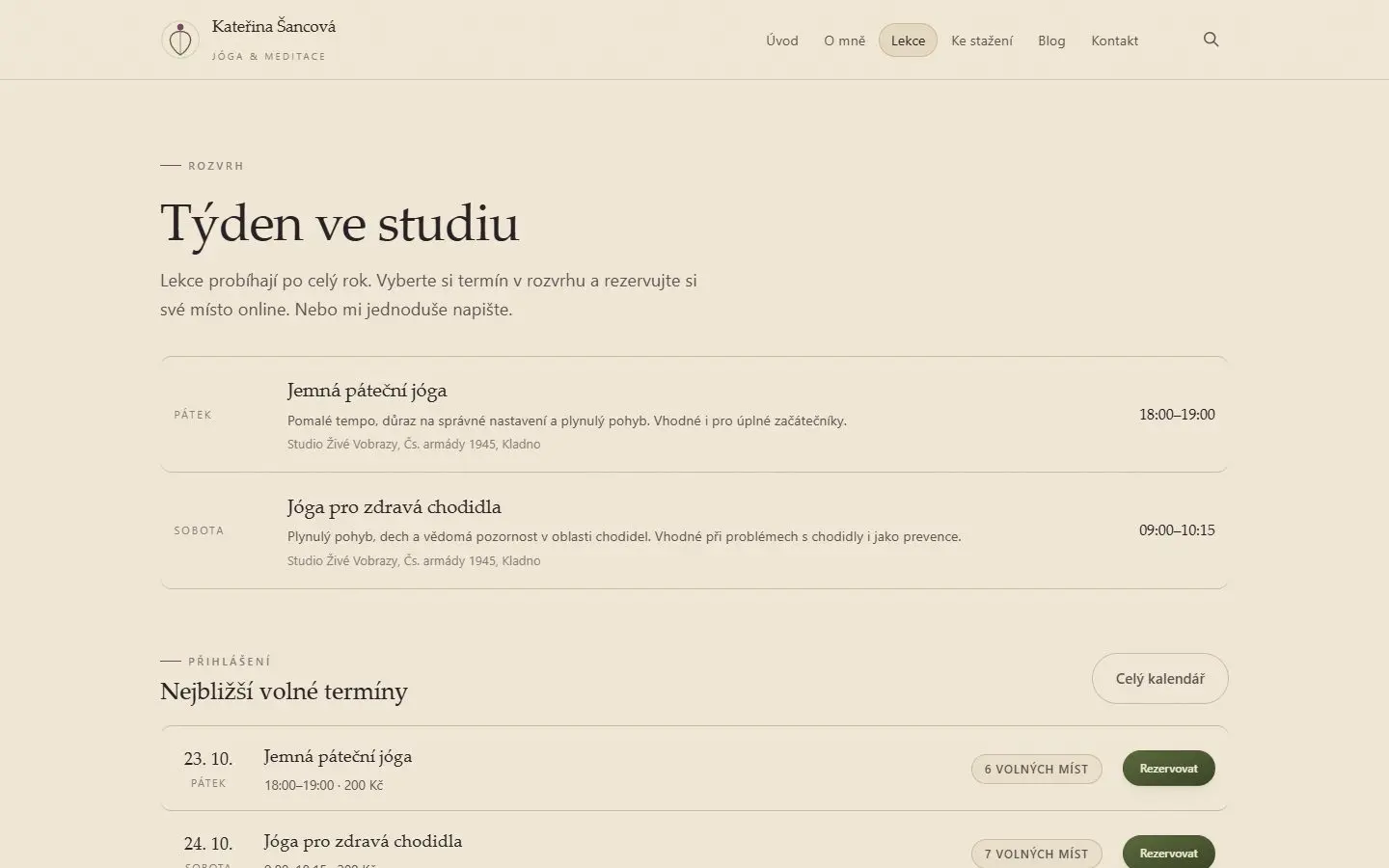Click the 24. 10. date

point(208,844)
